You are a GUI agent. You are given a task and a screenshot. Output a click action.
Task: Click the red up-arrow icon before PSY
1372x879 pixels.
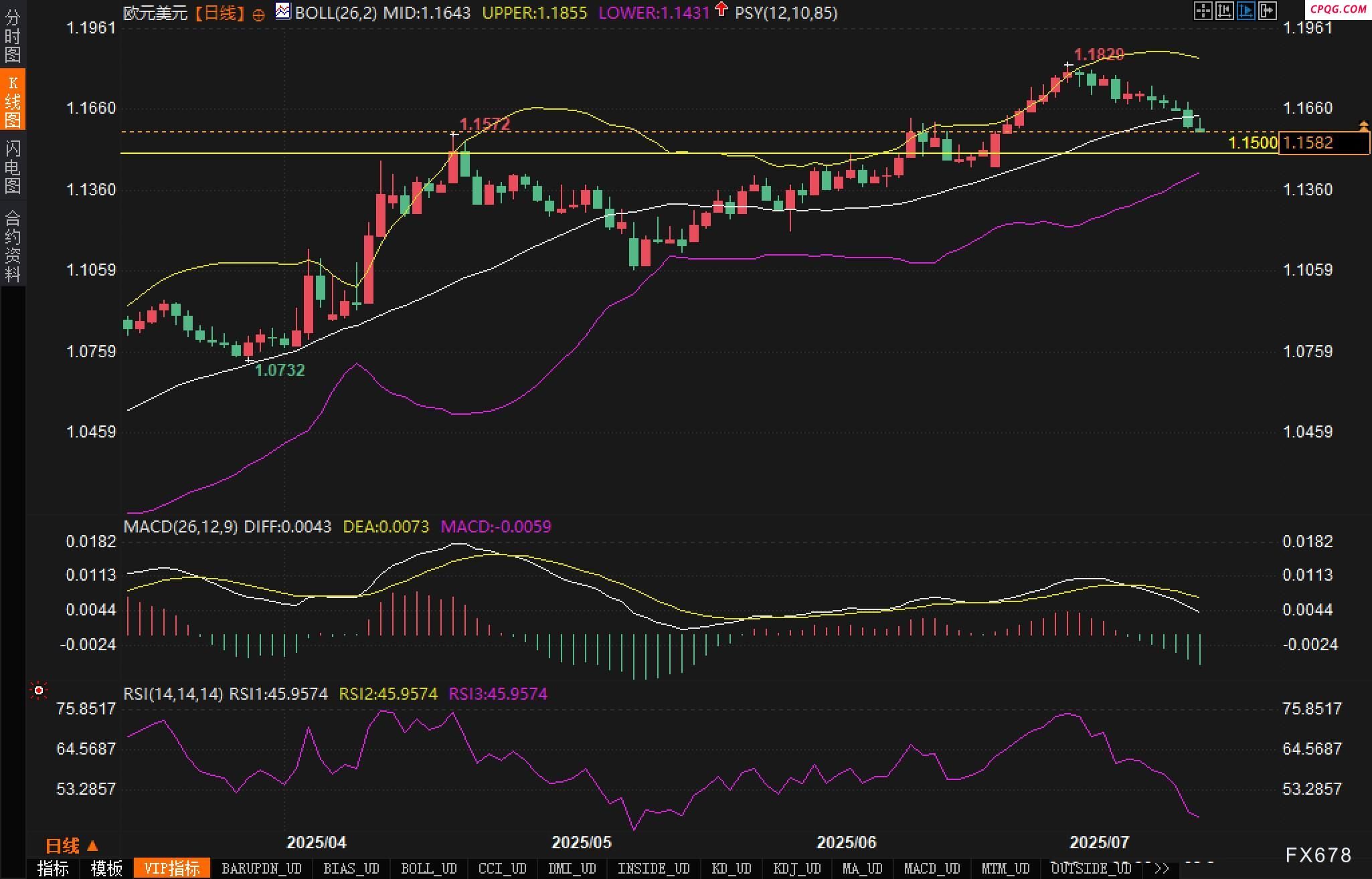pos(721,9)
